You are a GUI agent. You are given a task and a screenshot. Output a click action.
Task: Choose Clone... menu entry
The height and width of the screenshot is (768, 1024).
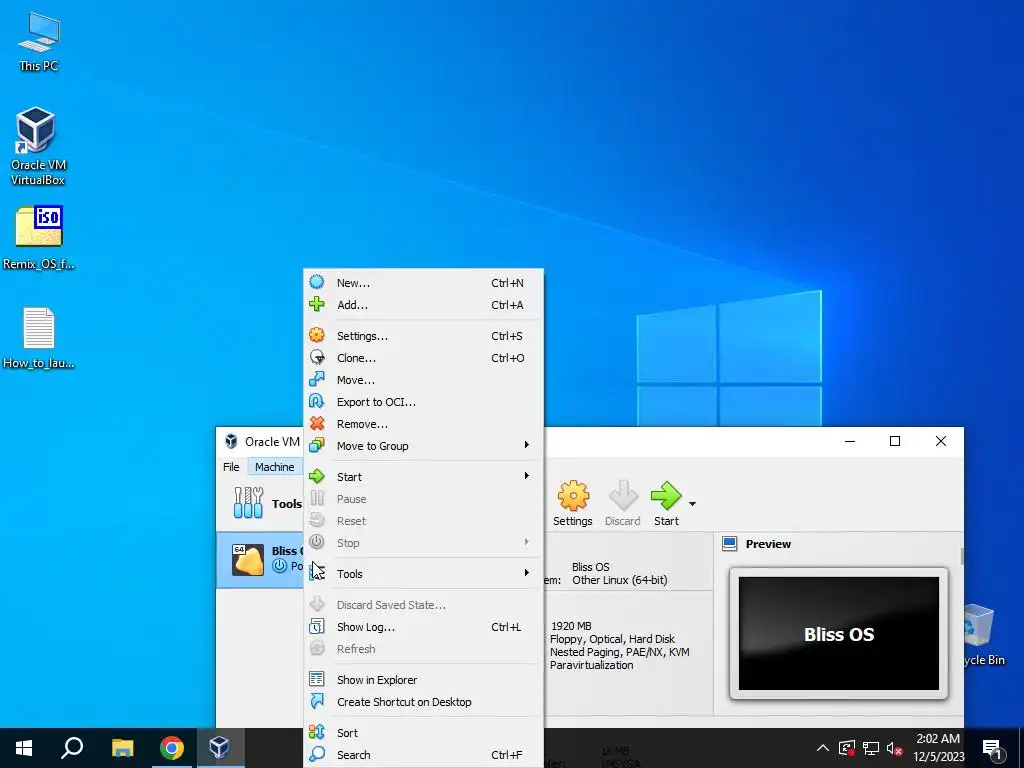pos(423,358)
